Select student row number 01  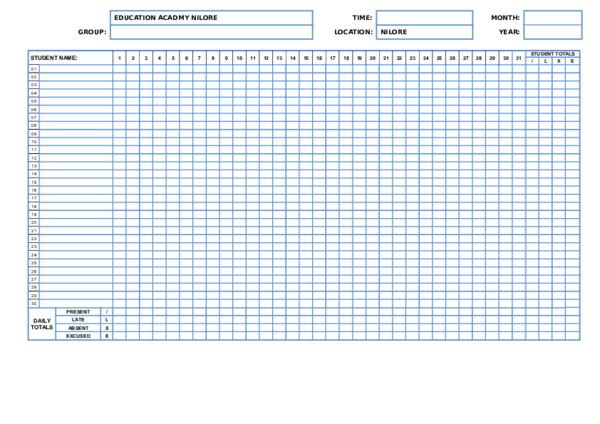[34, 69]
